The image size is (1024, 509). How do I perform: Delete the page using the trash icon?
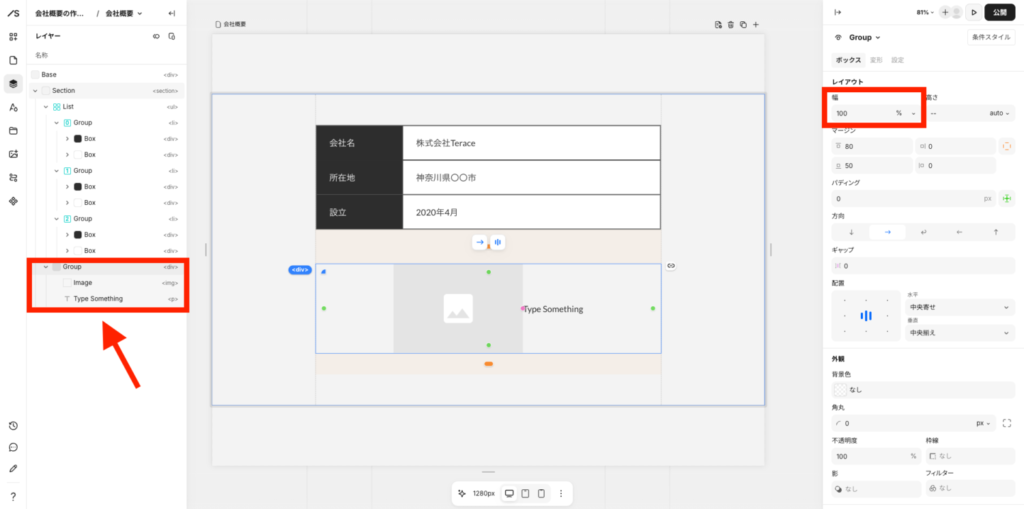tap(731, 24)
